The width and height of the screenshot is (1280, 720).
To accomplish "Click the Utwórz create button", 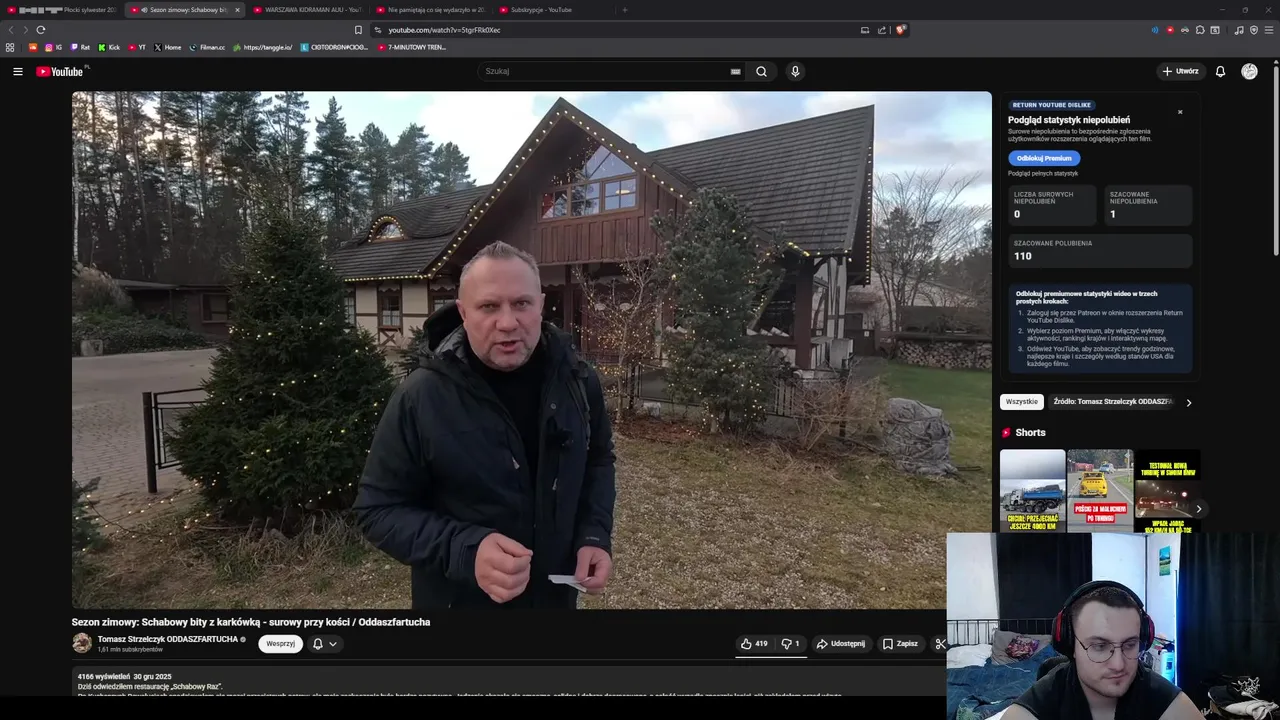I will pyautogui.click(x=1180, y=71).
